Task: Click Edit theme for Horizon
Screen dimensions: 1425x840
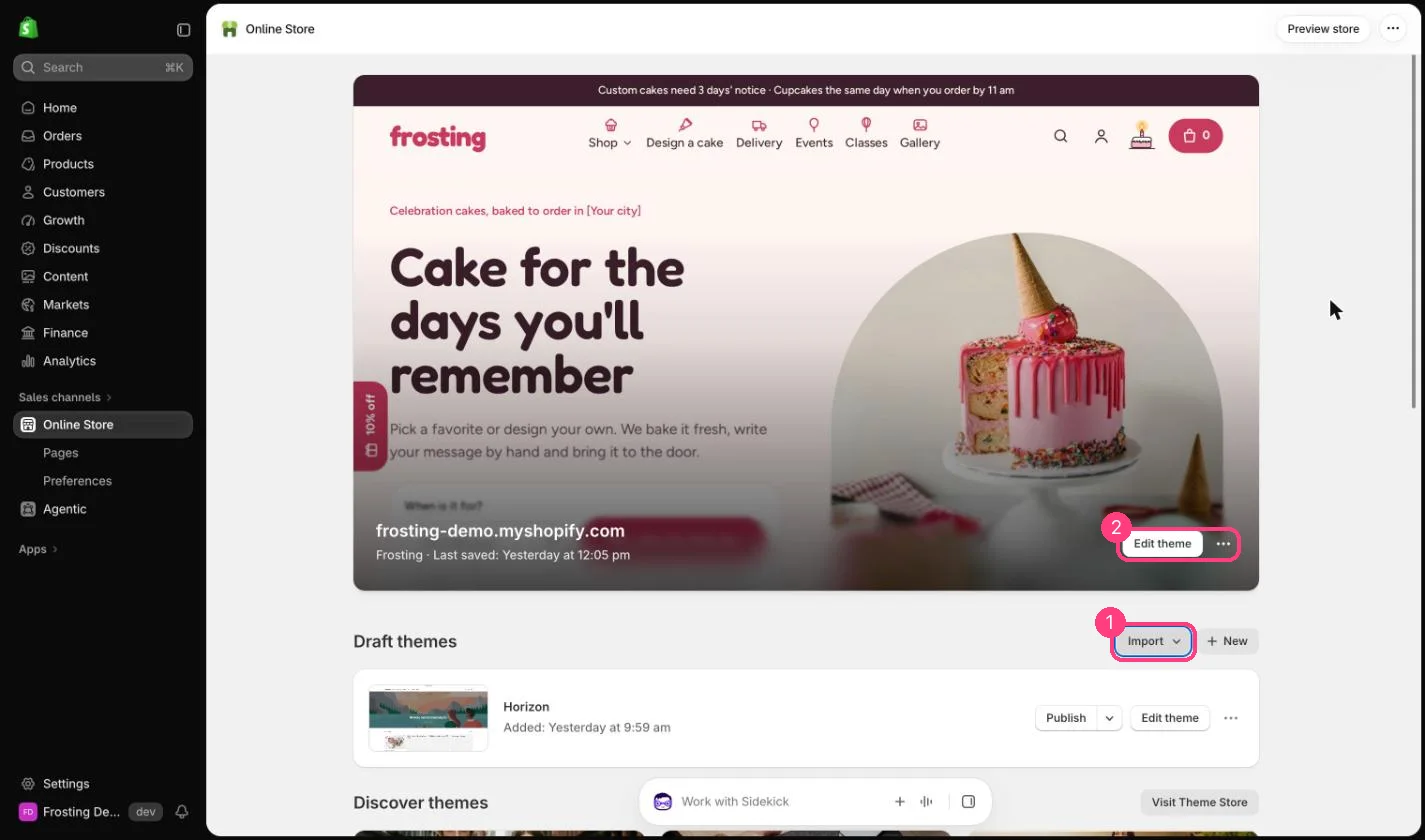Action: (1170, 718)
